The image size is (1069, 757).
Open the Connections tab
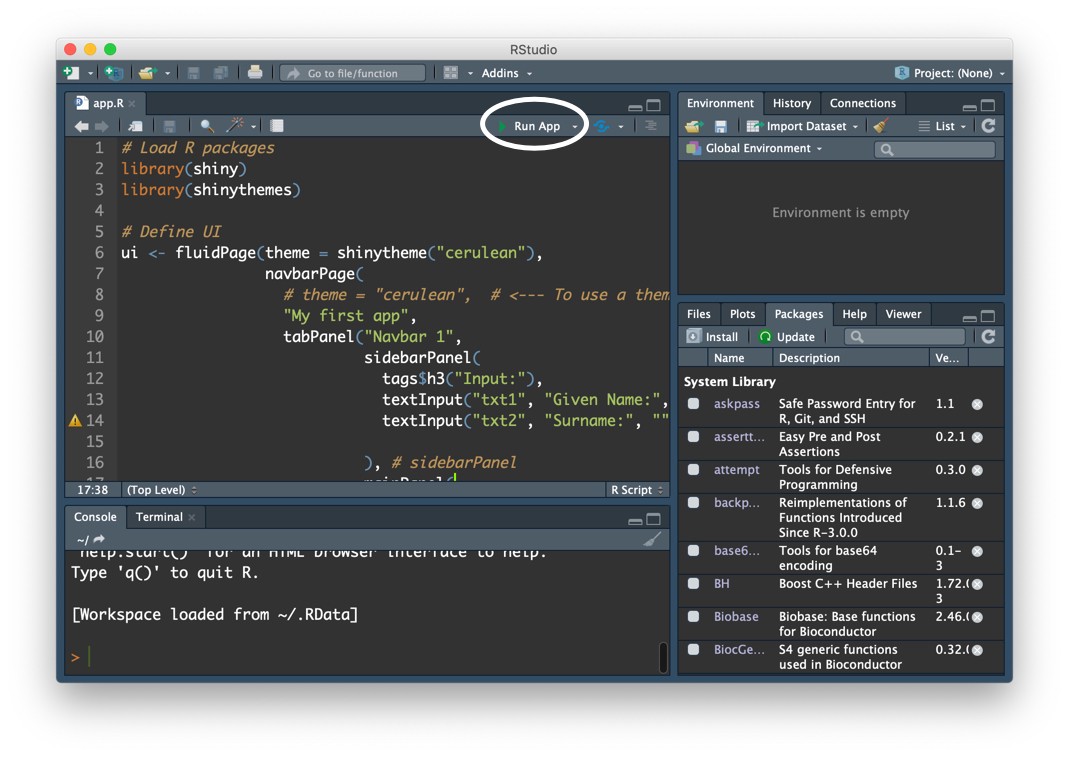pyautogui.click(x=862, y=103)
